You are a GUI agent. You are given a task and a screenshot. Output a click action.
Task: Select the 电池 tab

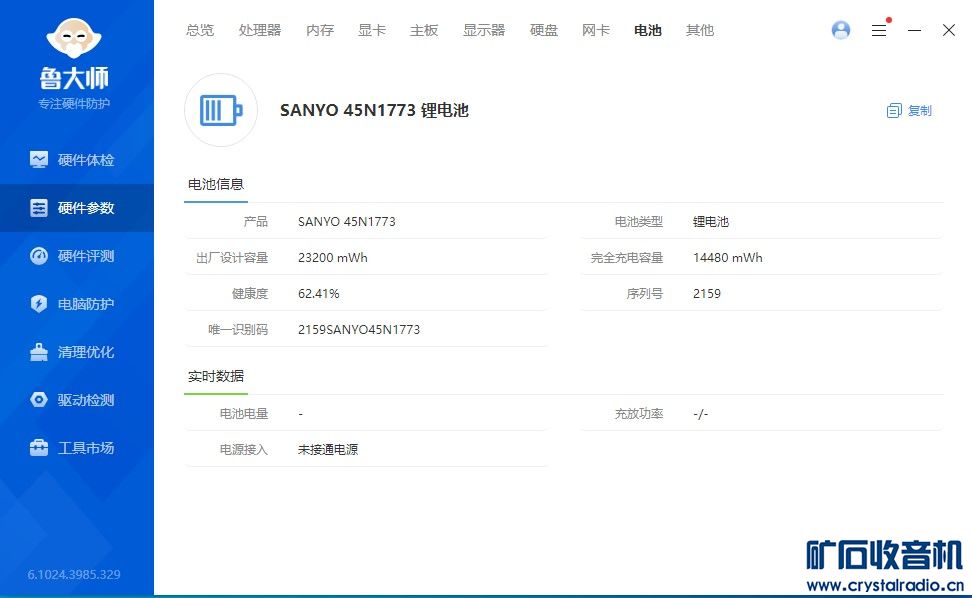coord(648,30)
